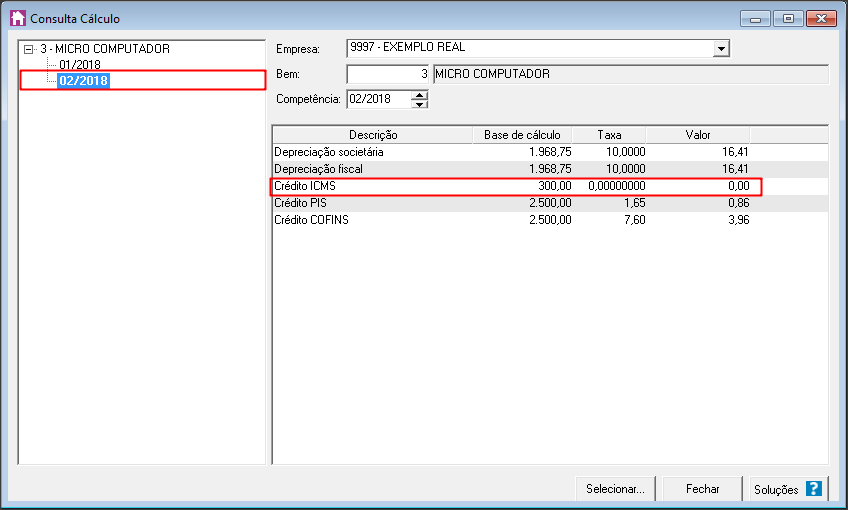Click the Taxa column header
This screenshot has height=510, width=848.
[x=609, y=135]
